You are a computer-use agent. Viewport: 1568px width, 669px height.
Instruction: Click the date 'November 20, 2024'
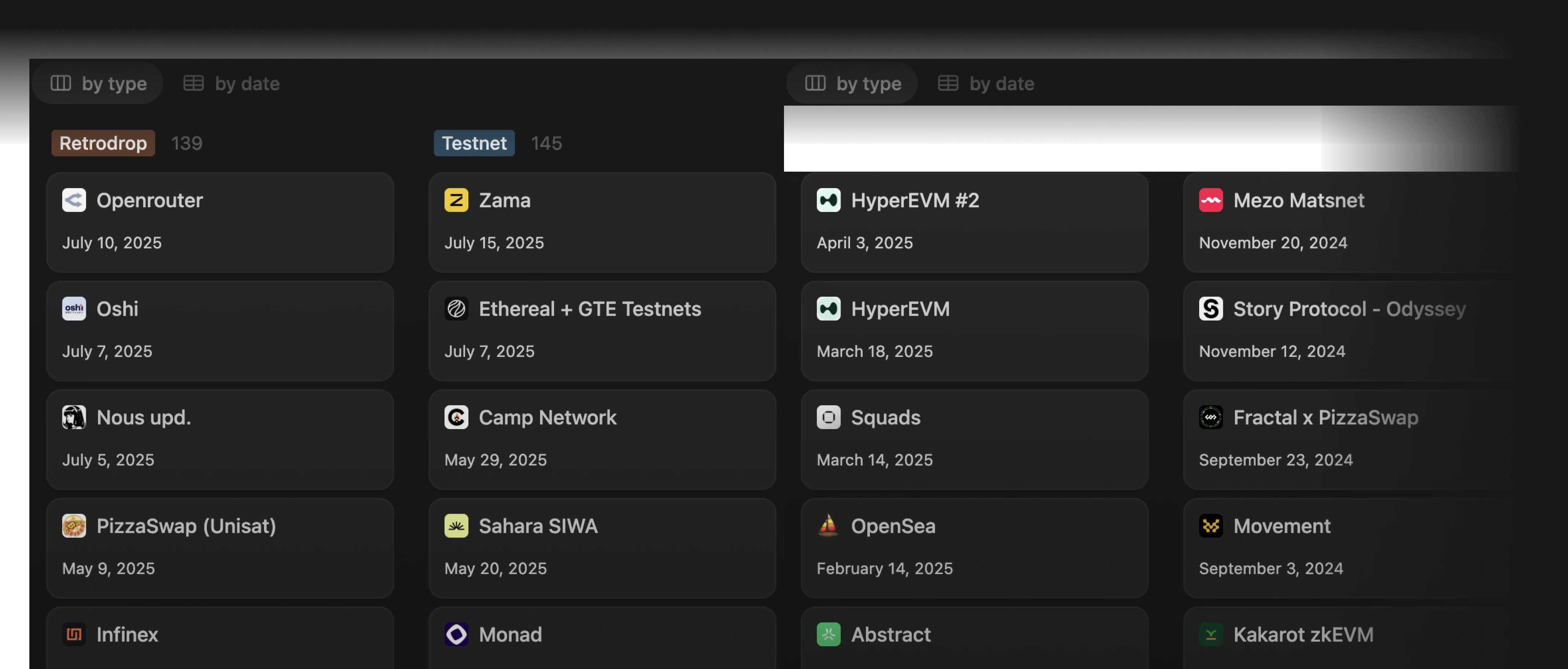[x=1273, y=243]
